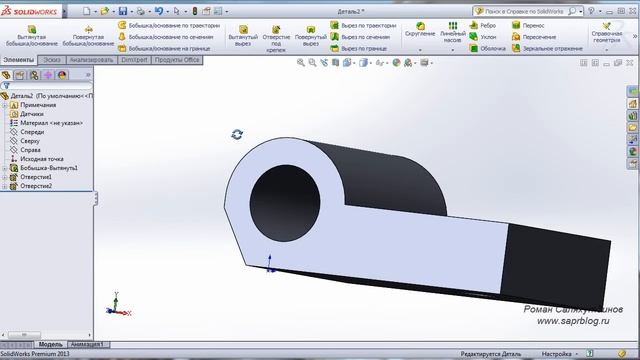Select the Деталь2 root tree item
This screenshot has width=640, height=360.
pyautogui.click(x=47, y=96)
